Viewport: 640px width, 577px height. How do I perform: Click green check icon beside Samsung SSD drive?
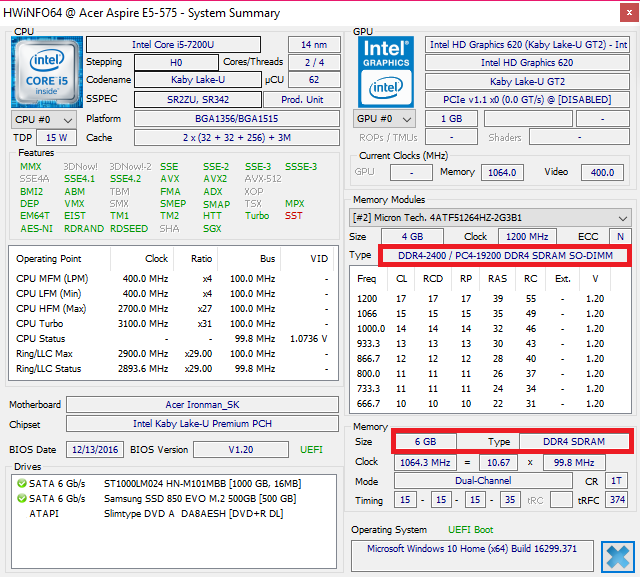22,499
